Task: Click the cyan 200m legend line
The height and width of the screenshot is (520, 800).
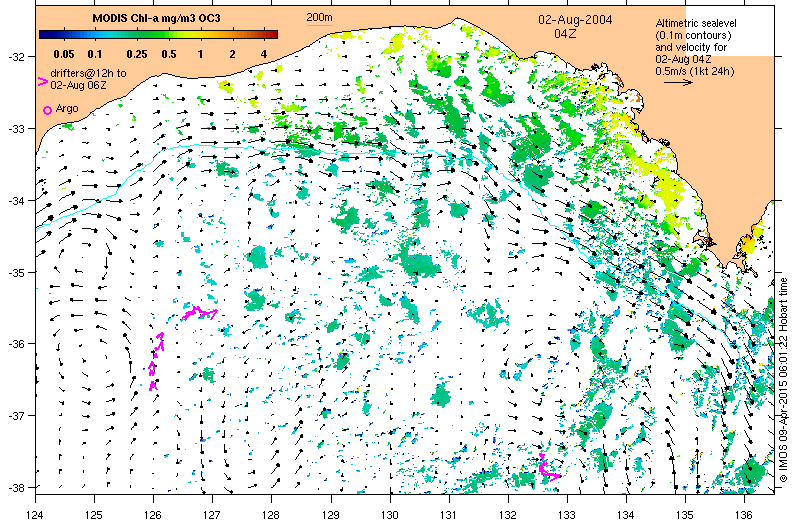Action: [x=319, y=24]
